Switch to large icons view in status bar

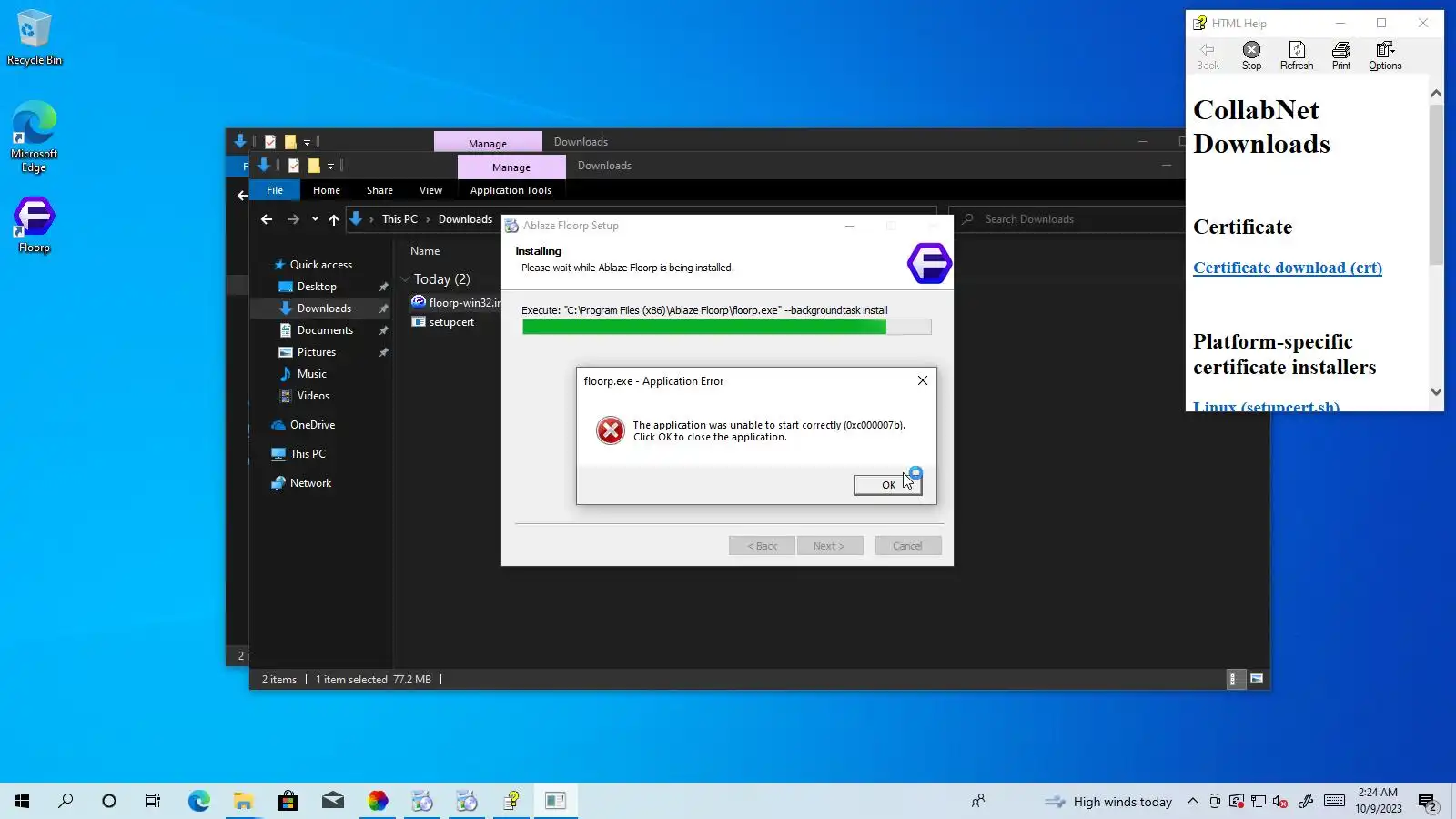click(x=1257, y=679)
